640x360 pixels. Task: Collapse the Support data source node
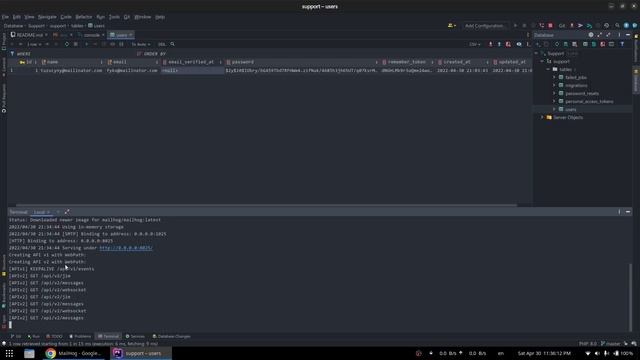click(536, 53)
